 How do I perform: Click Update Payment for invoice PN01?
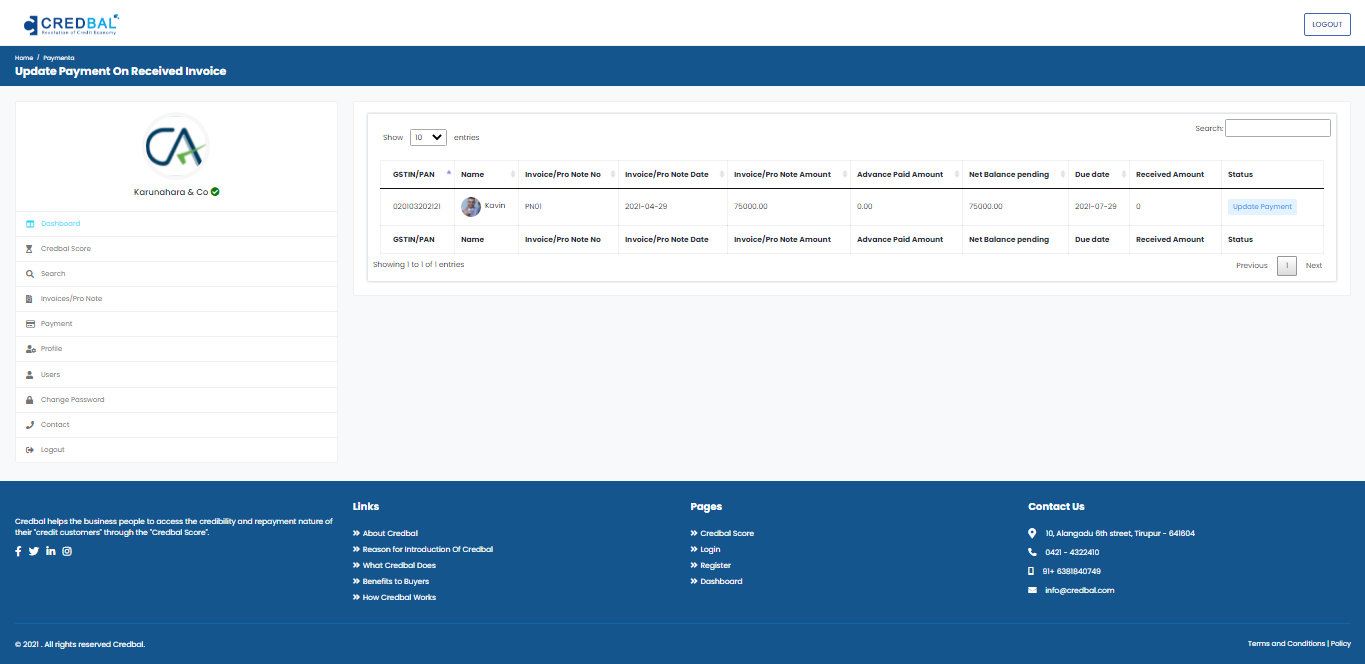point(1262,207)
